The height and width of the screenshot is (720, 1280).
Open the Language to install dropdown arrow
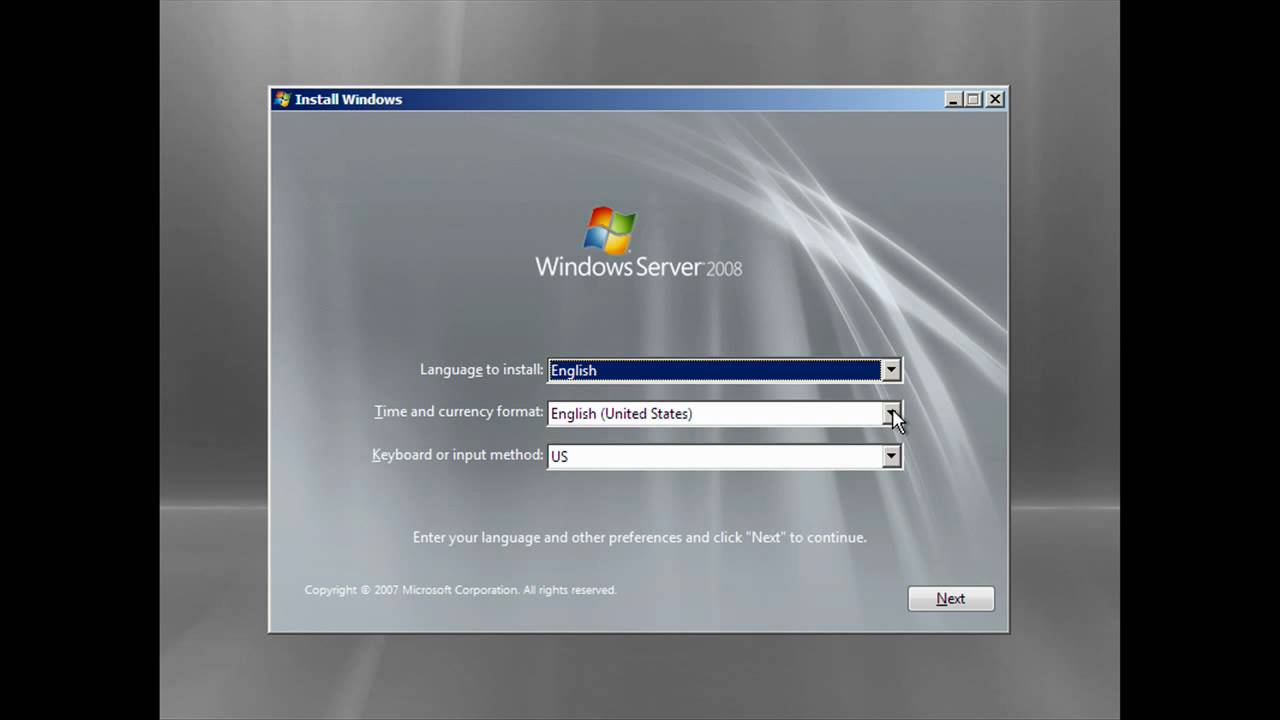[890, 370]
